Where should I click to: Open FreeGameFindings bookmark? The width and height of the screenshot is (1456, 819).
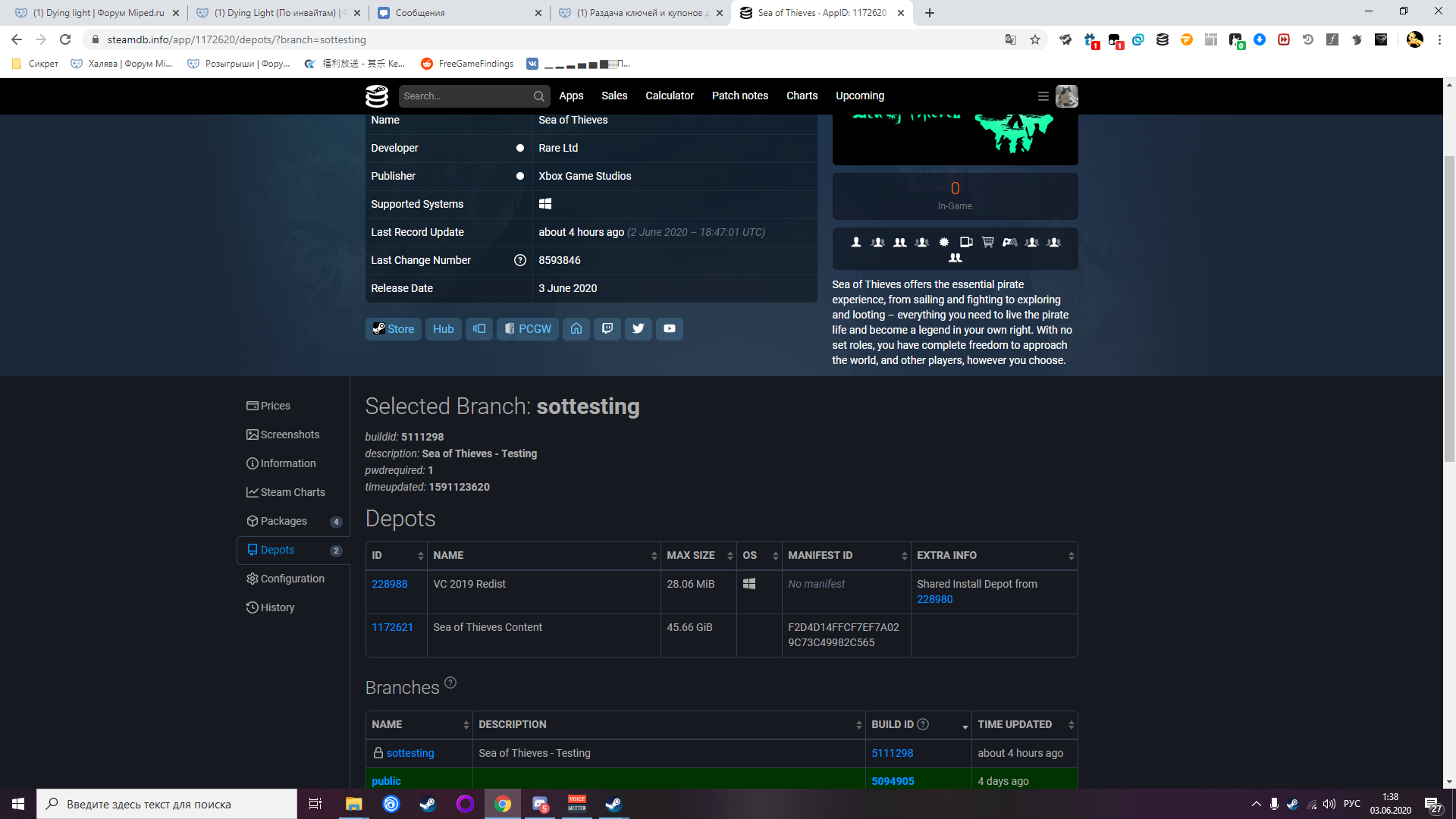pos(467,64)
